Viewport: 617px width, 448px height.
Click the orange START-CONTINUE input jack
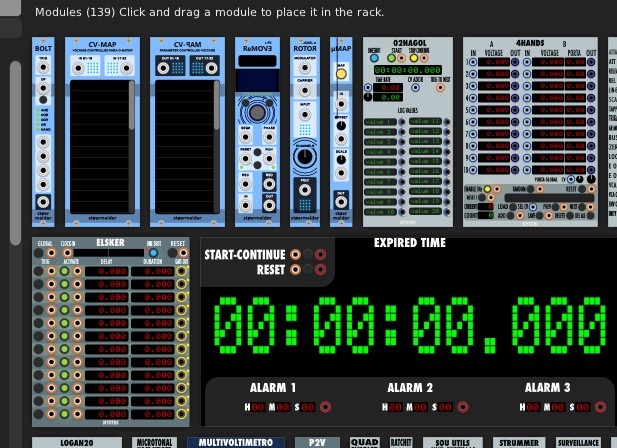pyautogui.click(x=295, y=254)
